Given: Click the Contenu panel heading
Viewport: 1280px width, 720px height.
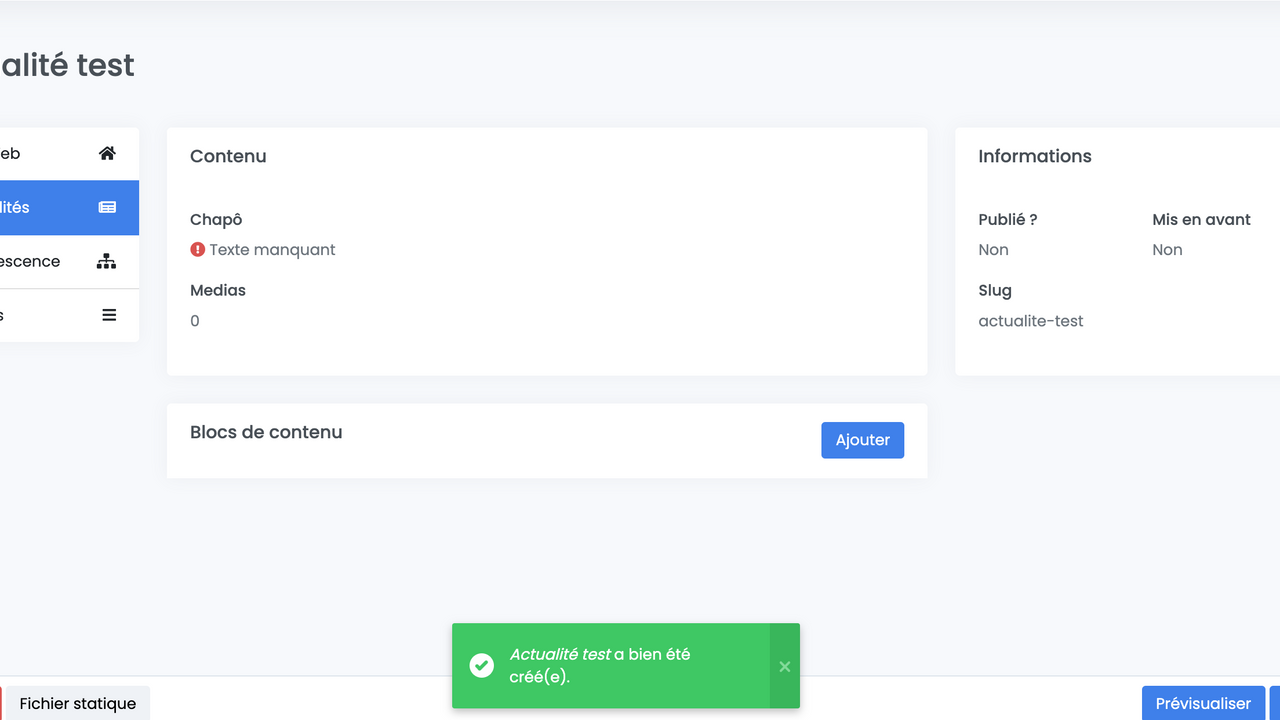Looking at the screenshot, I should [x=228, y=156].
